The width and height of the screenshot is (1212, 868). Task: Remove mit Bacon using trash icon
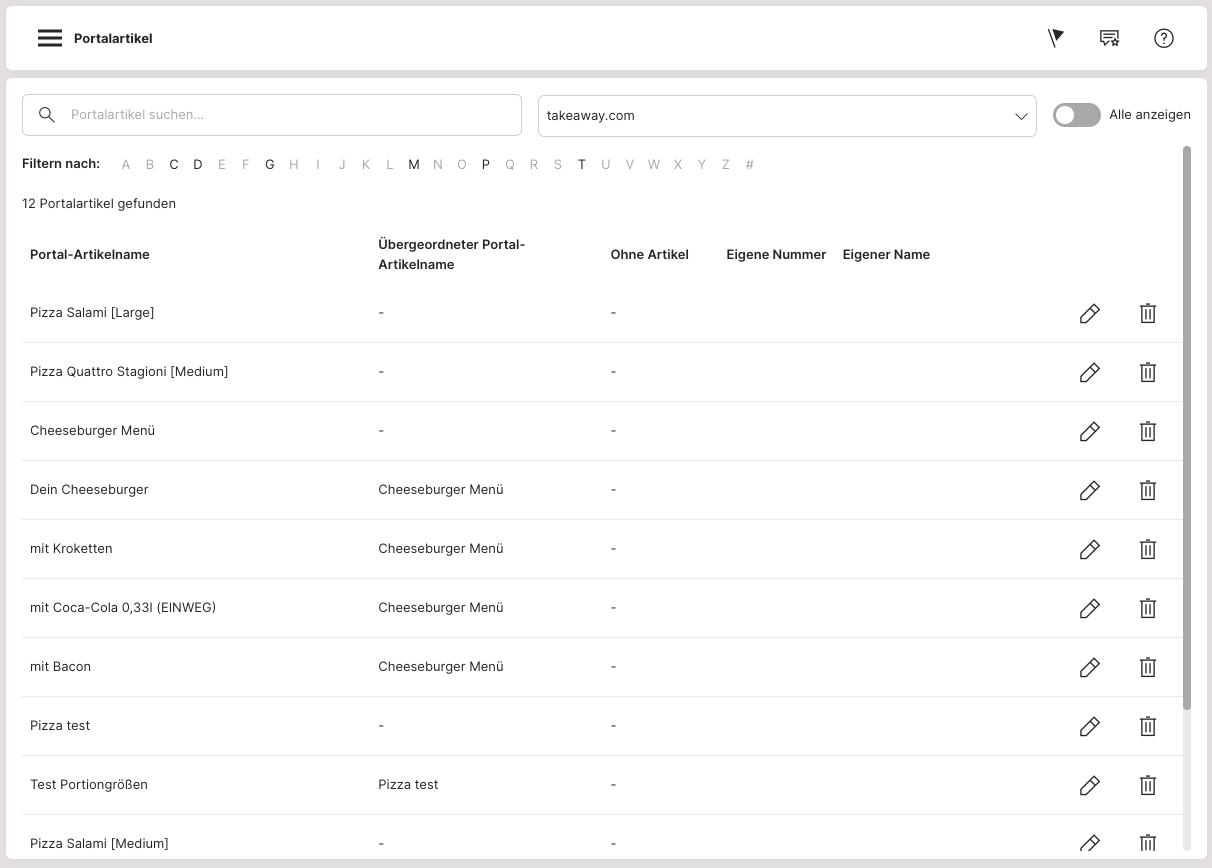pos(1147,667)
